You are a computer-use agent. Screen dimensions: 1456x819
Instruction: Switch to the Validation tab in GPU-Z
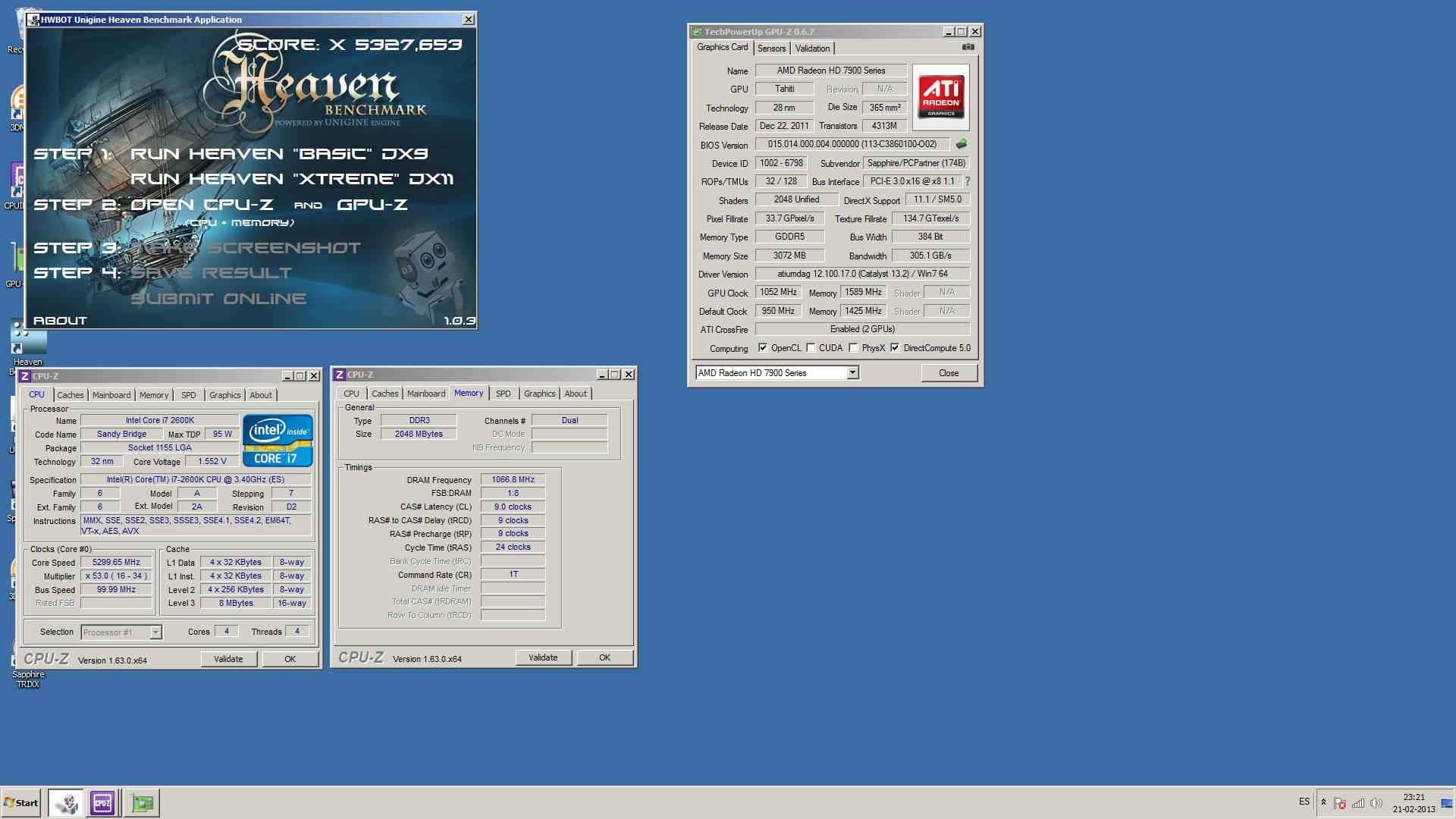click(812, 49)
